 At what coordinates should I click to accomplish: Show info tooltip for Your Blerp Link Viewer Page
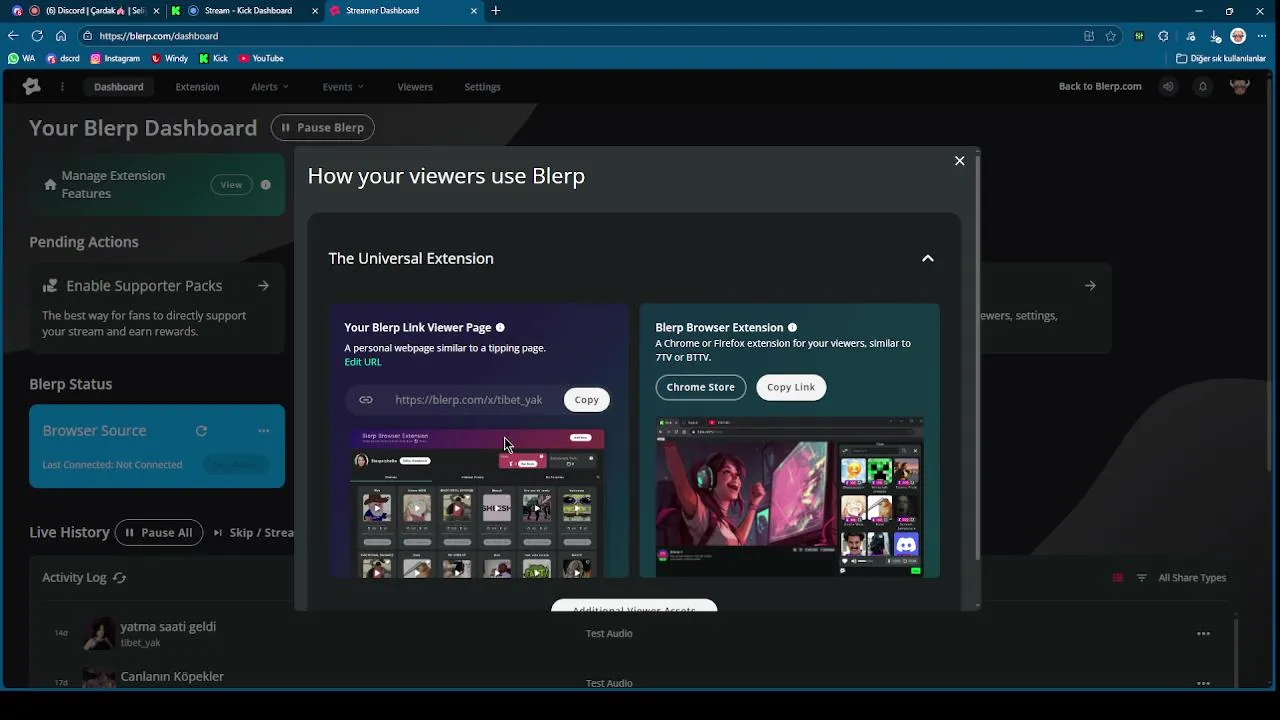500,327
